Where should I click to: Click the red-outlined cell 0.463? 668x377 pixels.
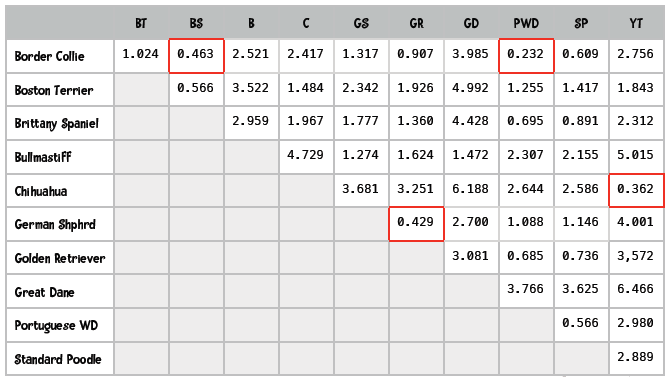click(x=196, y=56)
